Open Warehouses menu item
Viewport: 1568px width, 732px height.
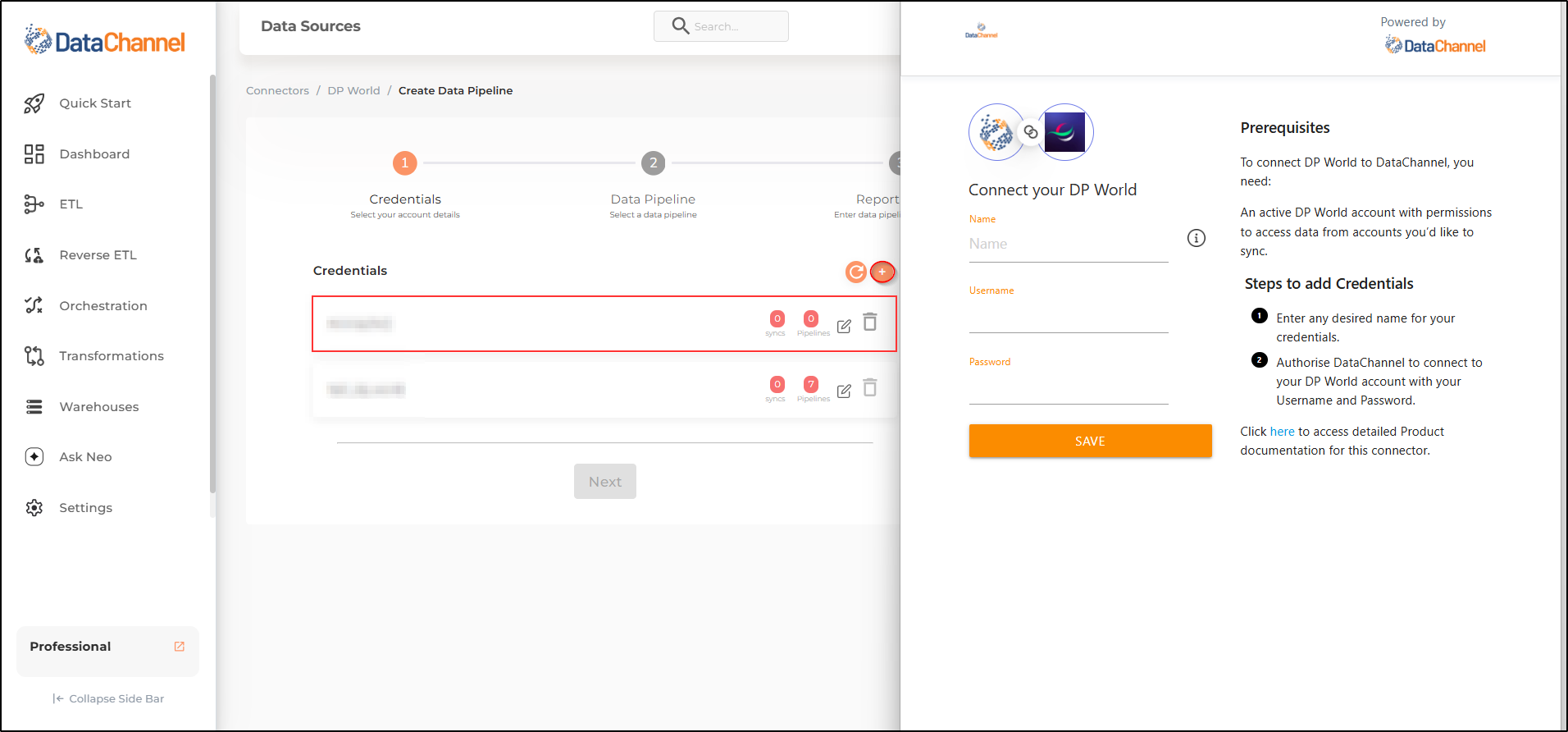coord(99,407)
